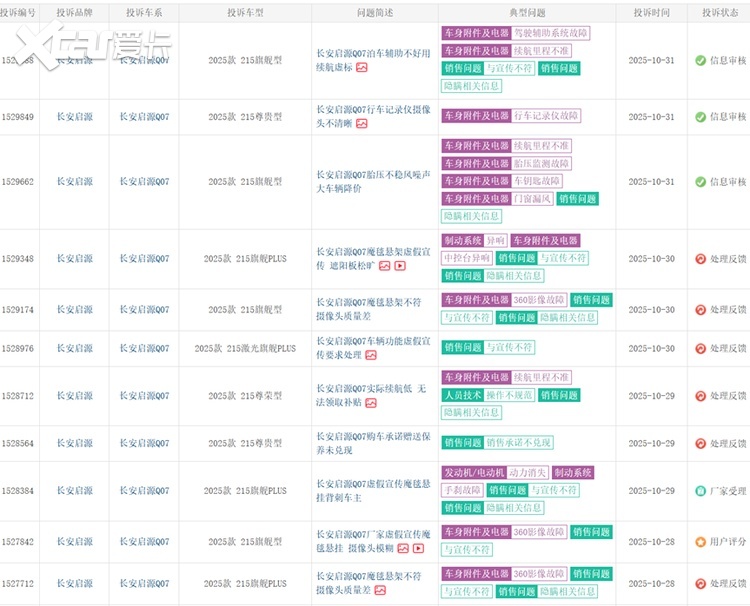Open image icon for 实际续航低 无法领取补贴

point(371,403)
